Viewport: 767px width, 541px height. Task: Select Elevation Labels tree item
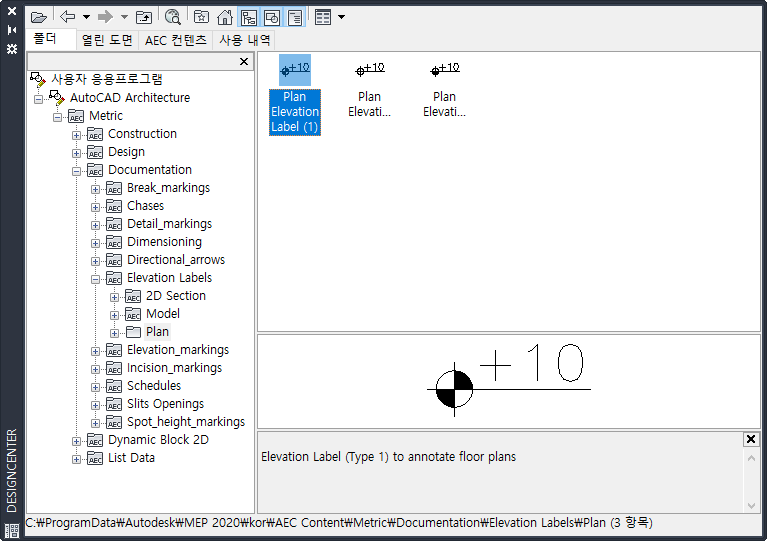click(169, 278)
